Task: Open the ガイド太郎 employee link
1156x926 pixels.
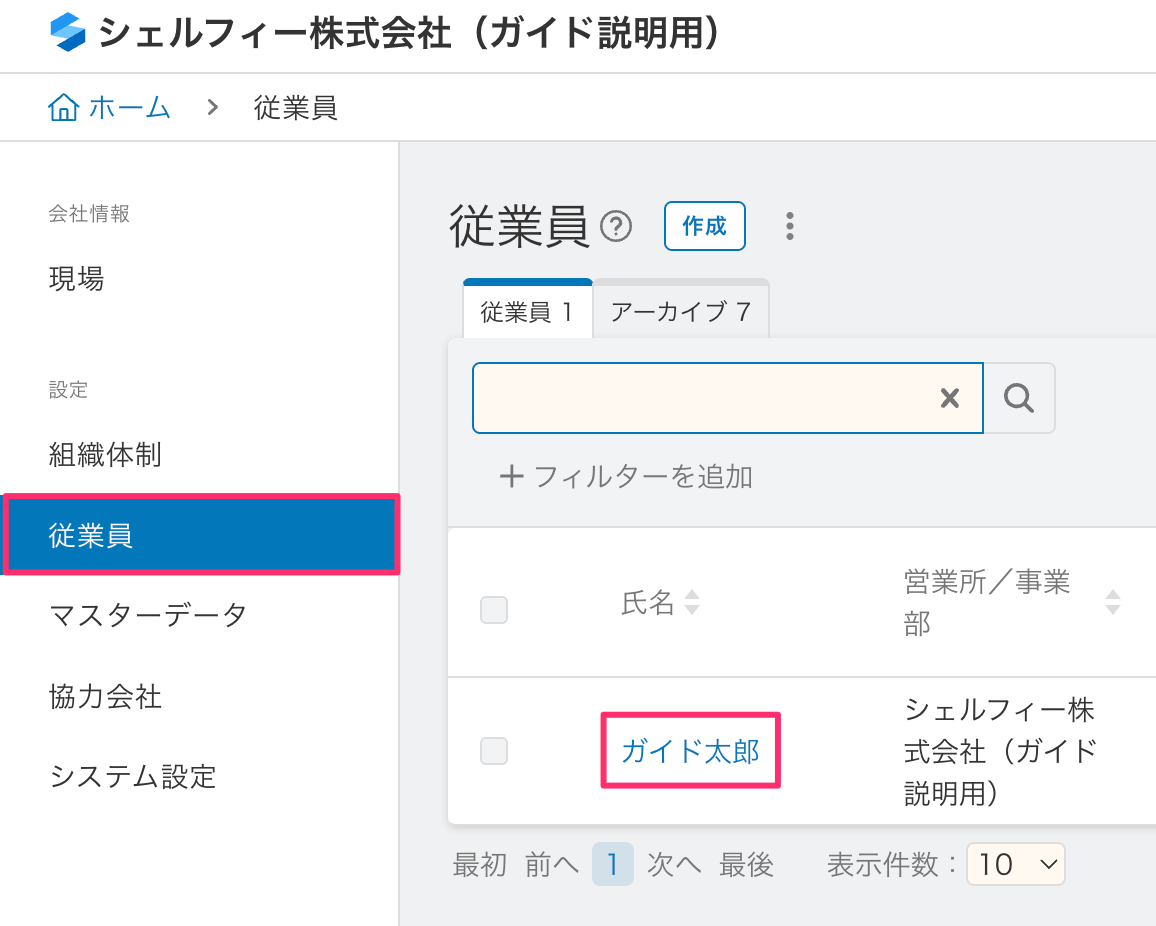Action: (x=690, y=751)
